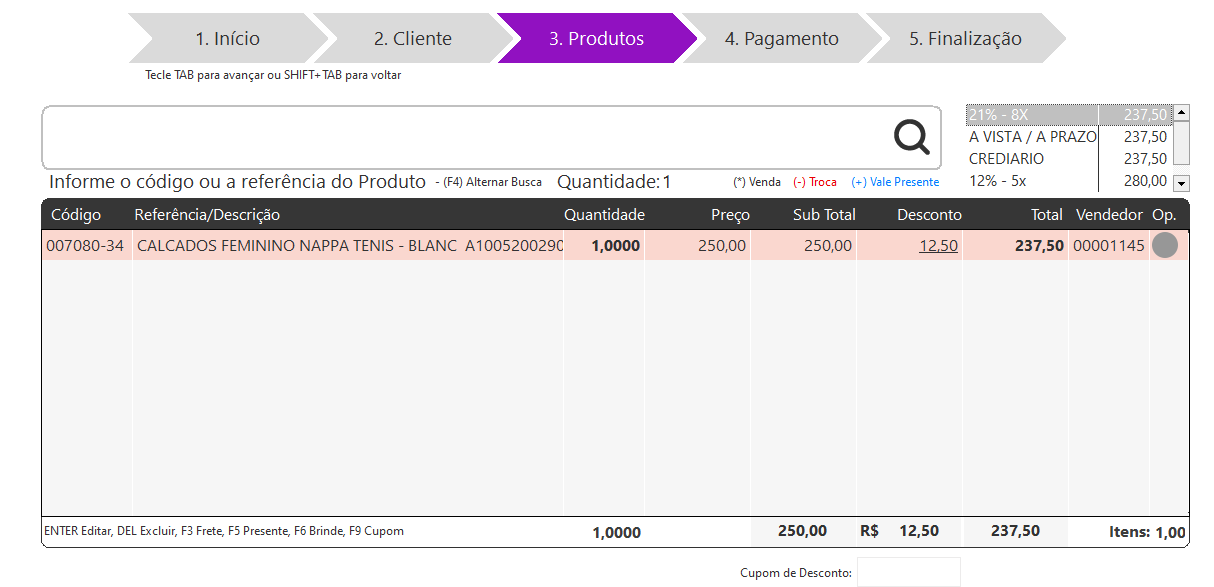Viewport: 1214px width, 587px height.
Task: Open step 4. Pagamento
Action: coord(781,39)
